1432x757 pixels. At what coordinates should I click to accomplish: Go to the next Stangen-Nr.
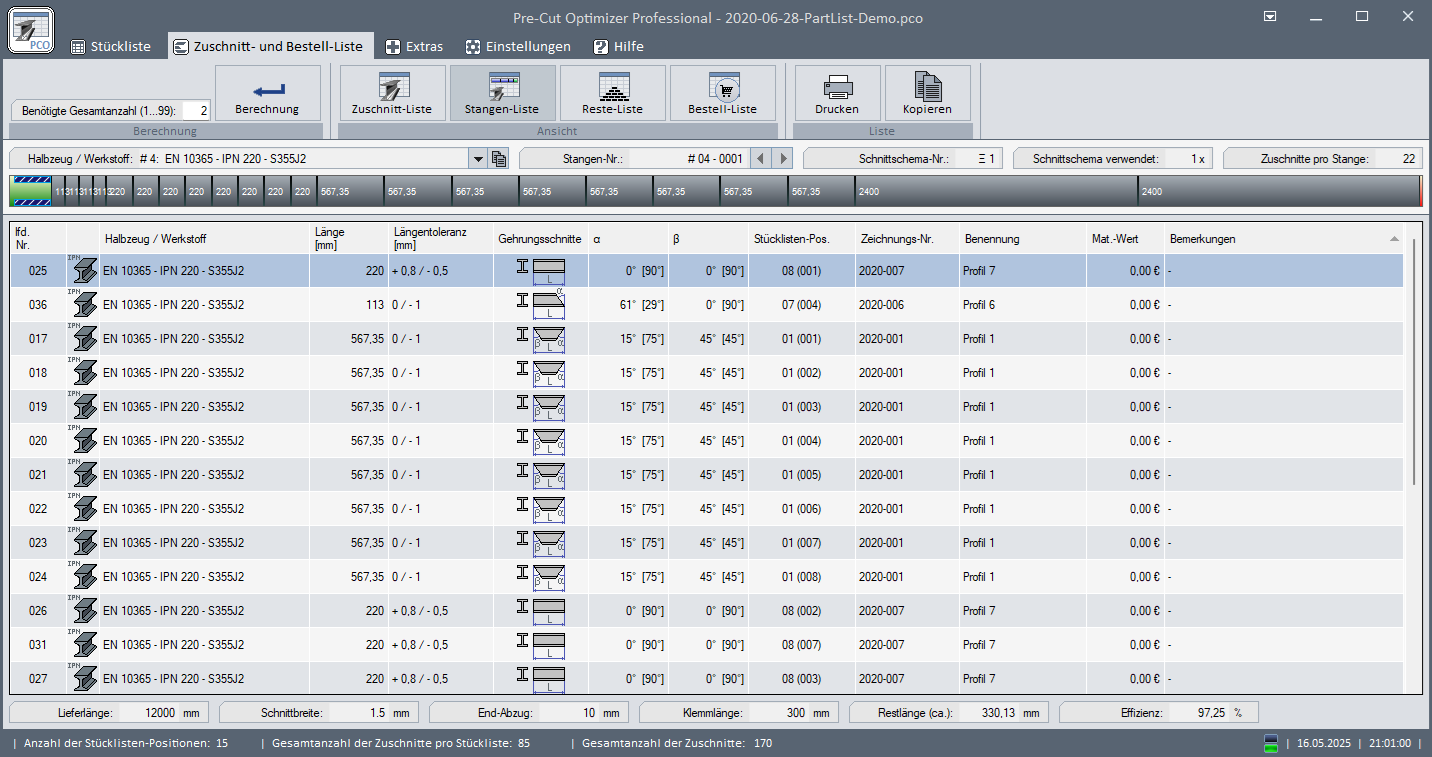(783, 159)
